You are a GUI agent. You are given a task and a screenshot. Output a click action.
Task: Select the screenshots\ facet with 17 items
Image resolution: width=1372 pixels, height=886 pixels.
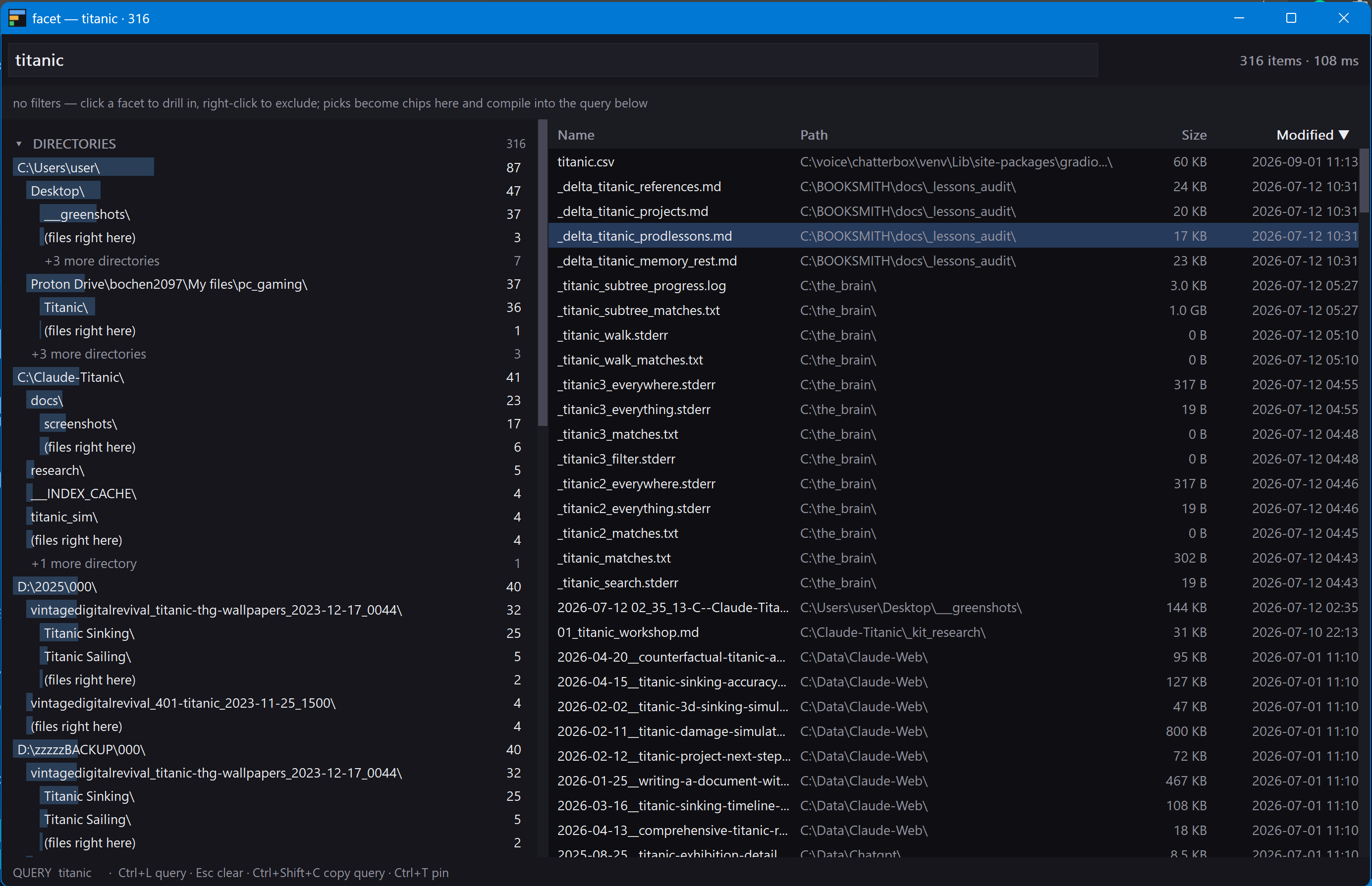(282, 423)
